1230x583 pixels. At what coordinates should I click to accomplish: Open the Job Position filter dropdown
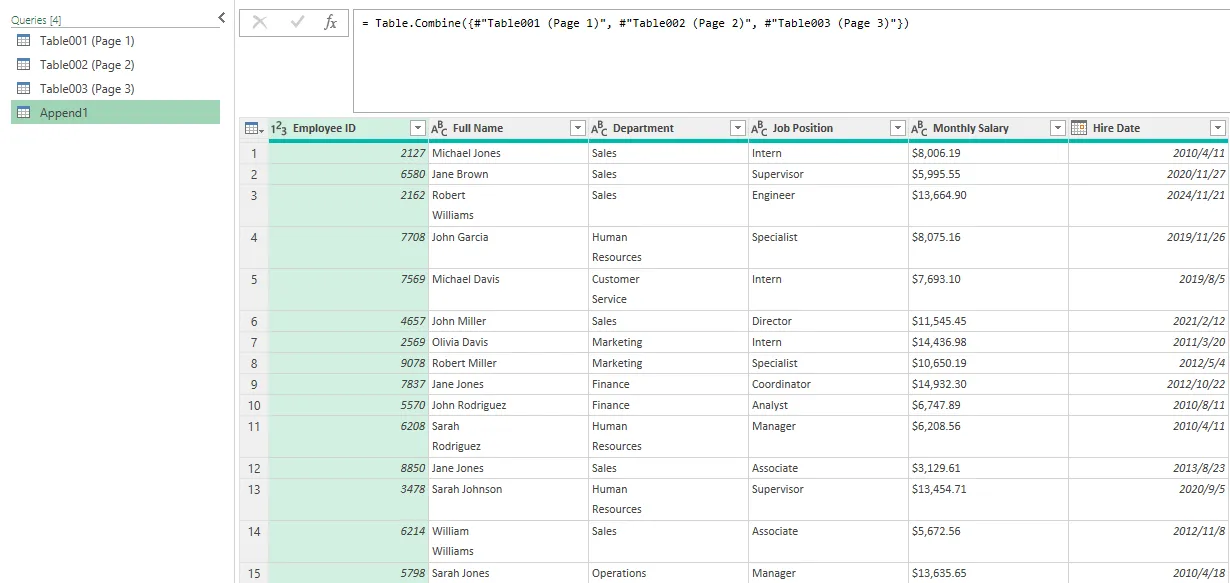tap(898, 128)
